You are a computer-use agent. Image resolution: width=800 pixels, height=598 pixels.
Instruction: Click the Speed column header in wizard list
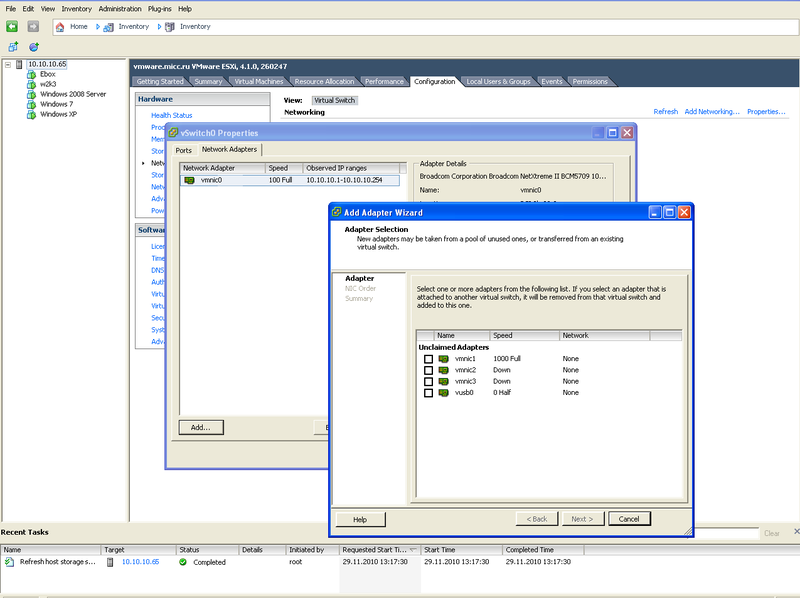pos(525,335)
